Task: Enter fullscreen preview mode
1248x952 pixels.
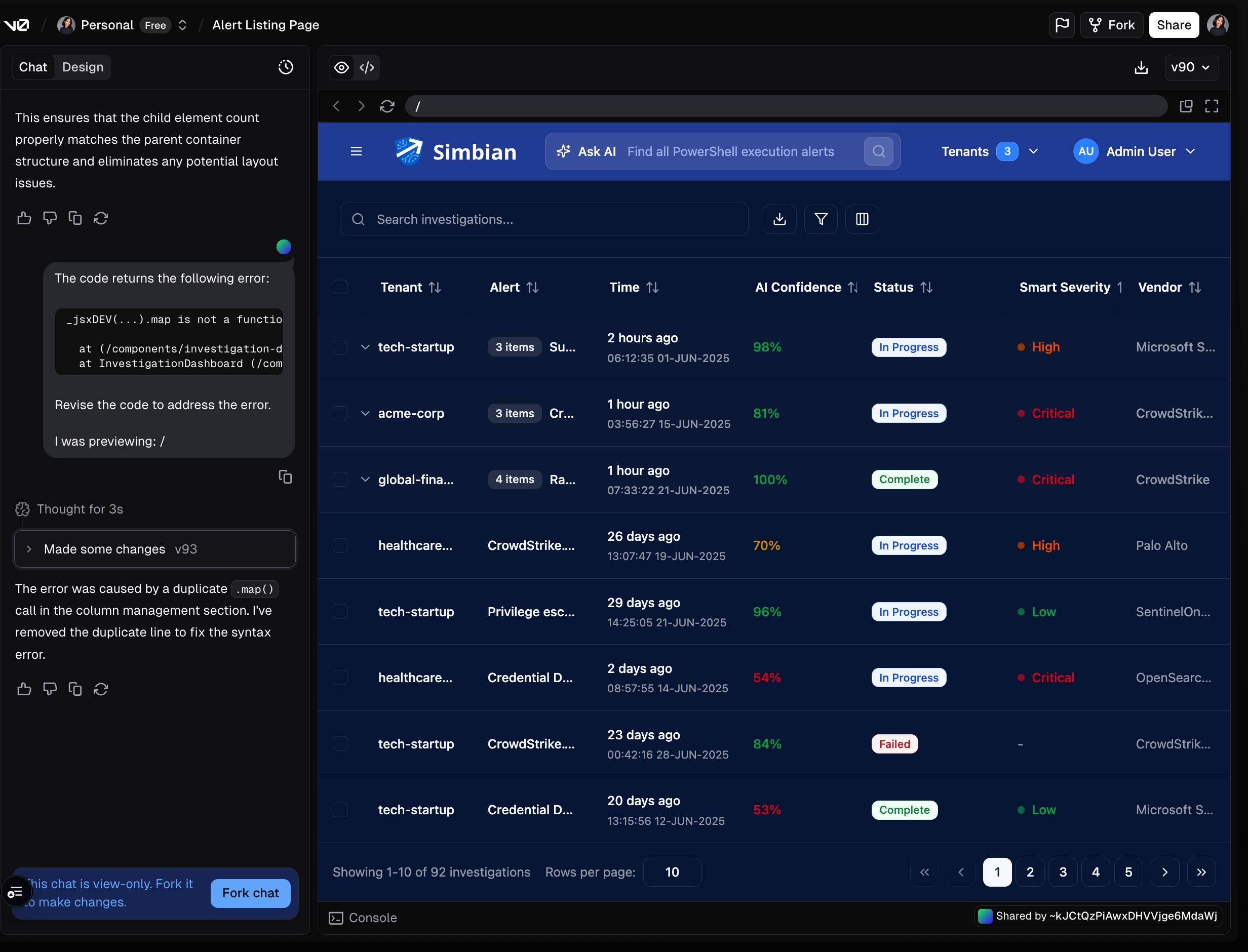Action: (1211, 106)
